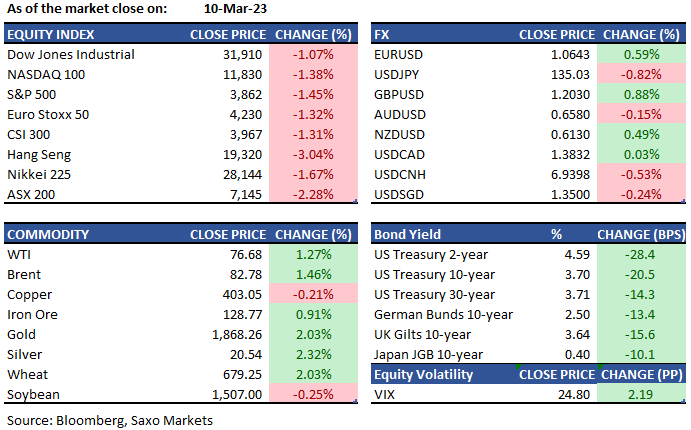The height and width of the screenshot is (430, 691).
Task: Click the Equity Volatility header
Action: pos(424,374)
